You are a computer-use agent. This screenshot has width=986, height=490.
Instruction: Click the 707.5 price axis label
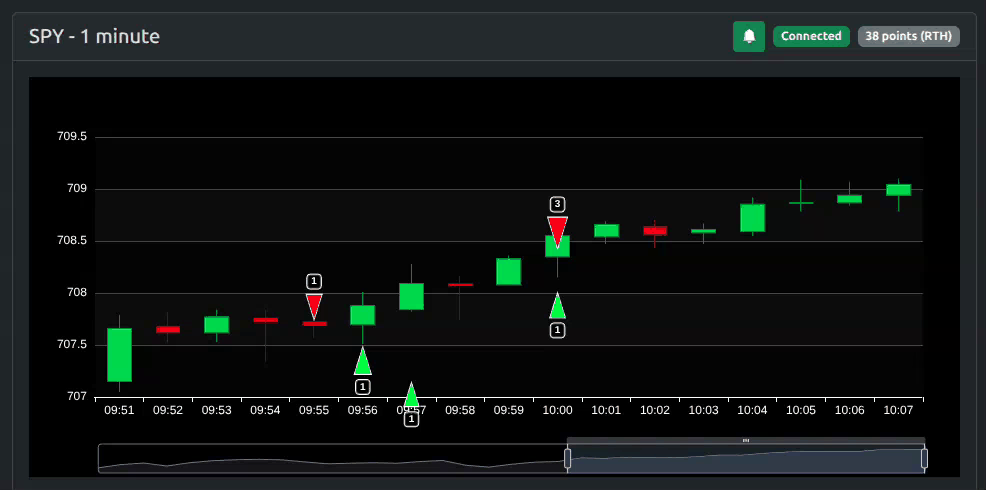click(72, 345)
